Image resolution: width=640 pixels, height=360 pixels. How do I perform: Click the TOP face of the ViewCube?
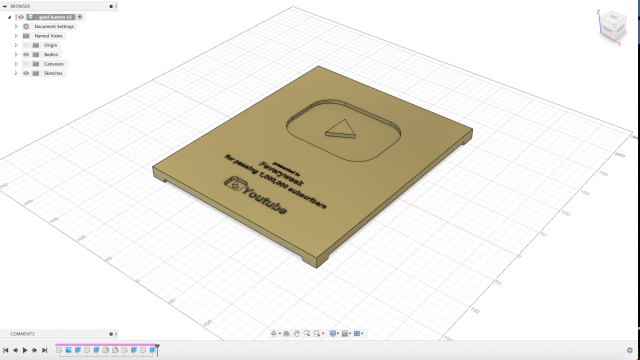(x=613, y=17)
